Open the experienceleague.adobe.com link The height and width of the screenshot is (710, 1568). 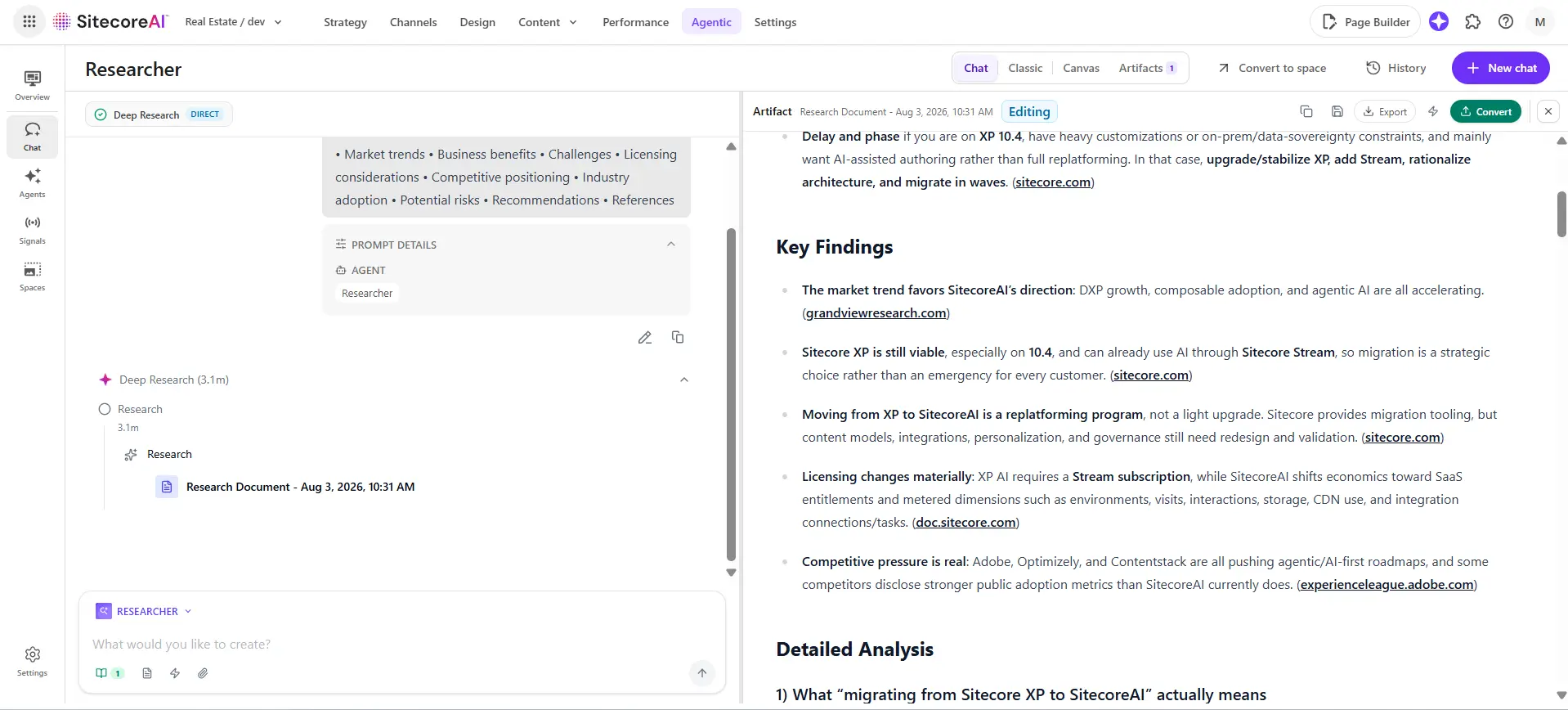point(1387,584)
